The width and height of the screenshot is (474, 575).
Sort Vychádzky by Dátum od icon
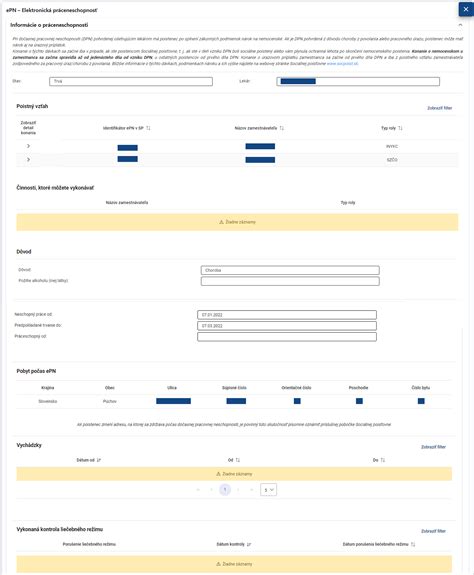pyautogui.click(x=99, y=460)
